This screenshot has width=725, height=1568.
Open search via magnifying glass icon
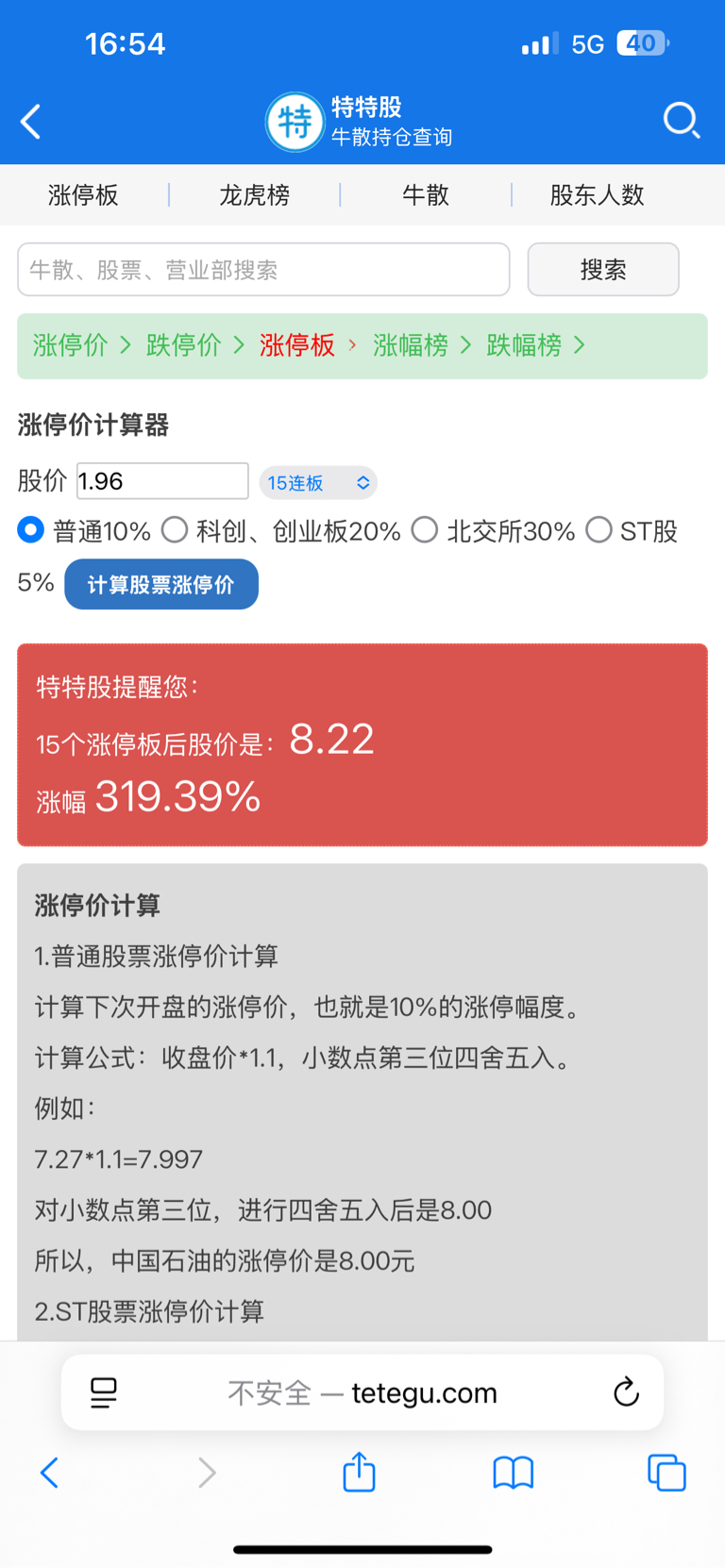[681, 121]
